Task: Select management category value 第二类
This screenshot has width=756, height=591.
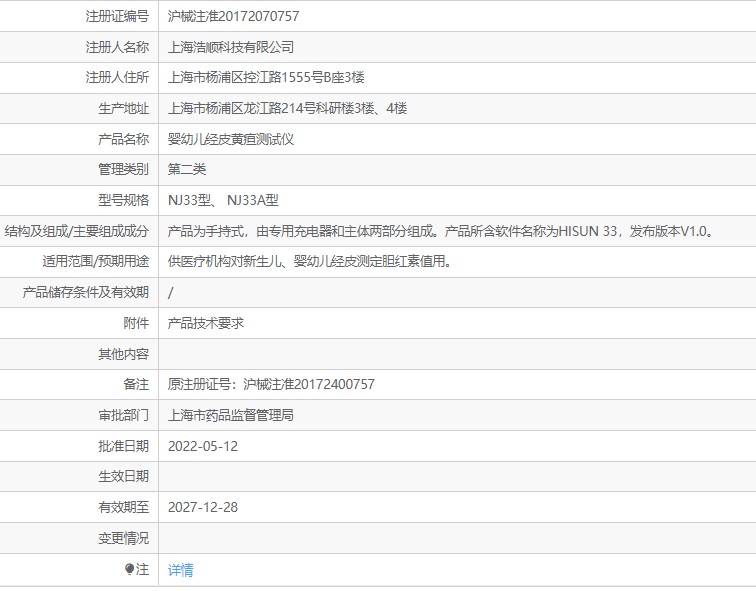Action: 187,169
